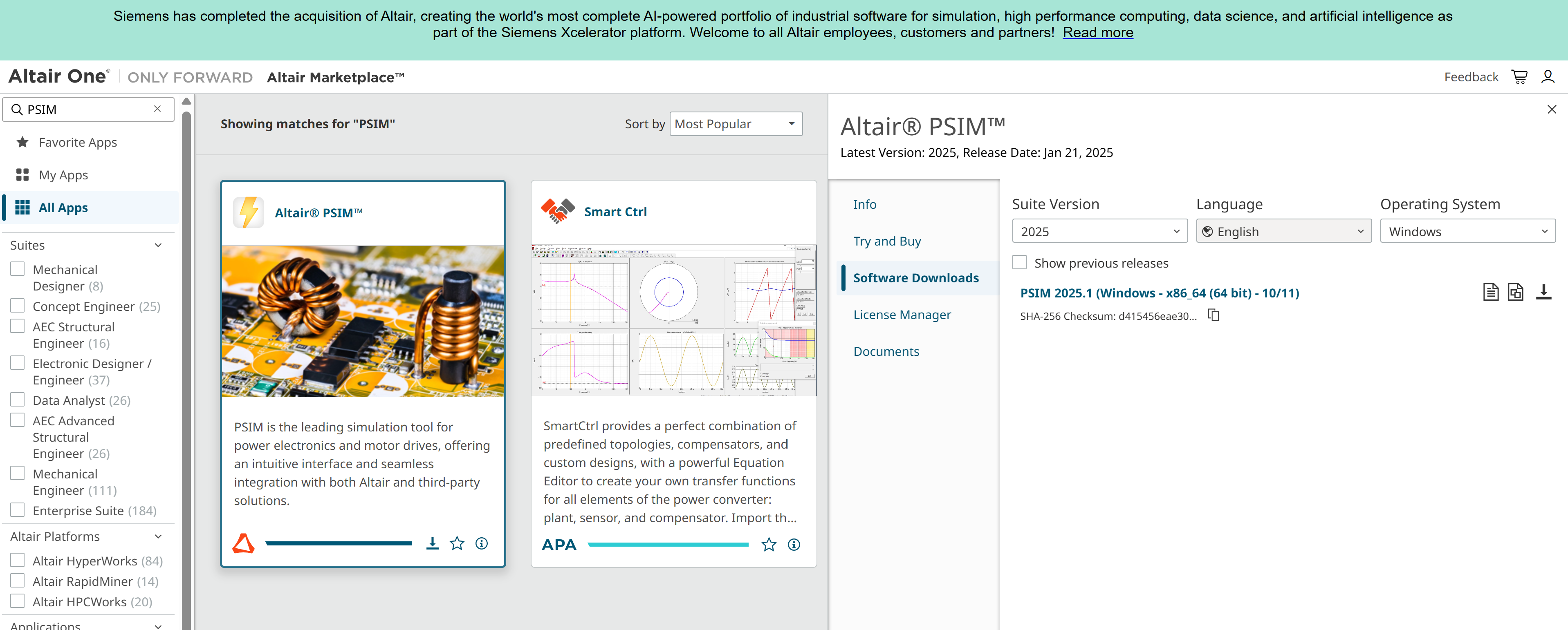1568x630 pixels.
Task: Check the Concept Engineer filter
Action: pos(18,306)
